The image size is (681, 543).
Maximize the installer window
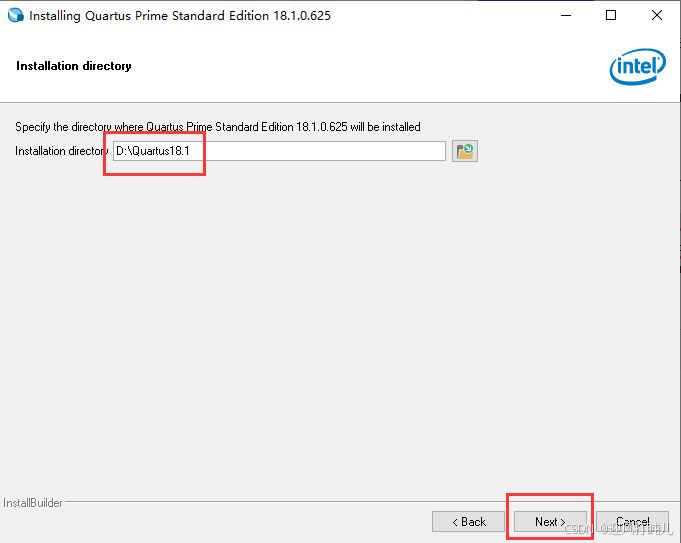tap(611, 15)
